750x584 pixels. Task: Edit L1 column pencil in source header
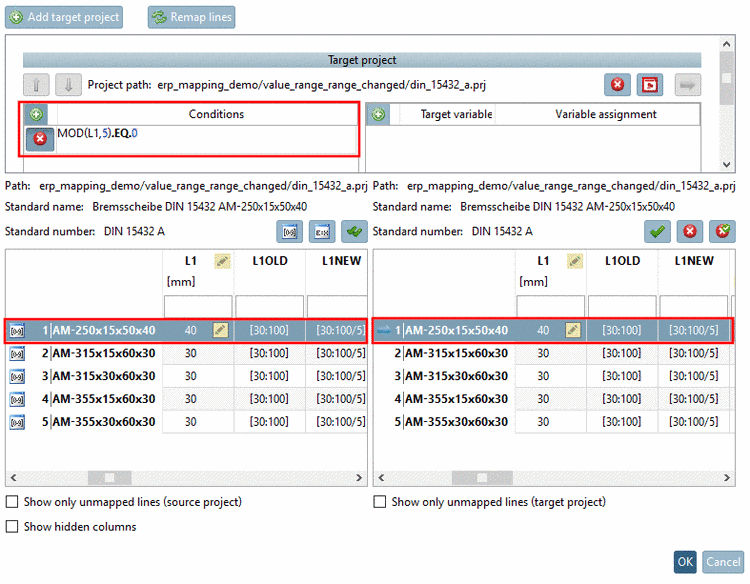222,261
